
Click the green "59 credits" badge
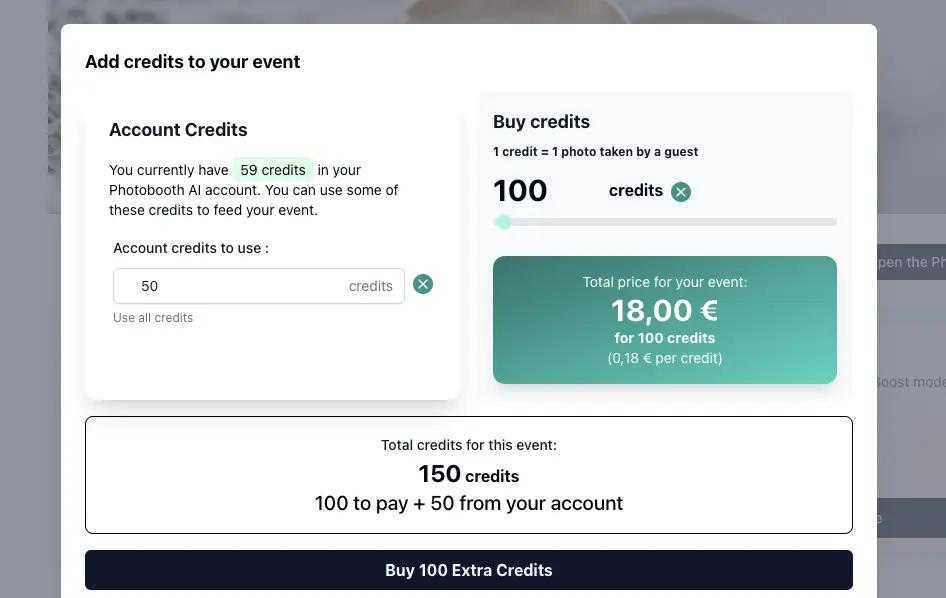[x=273, y=170]
